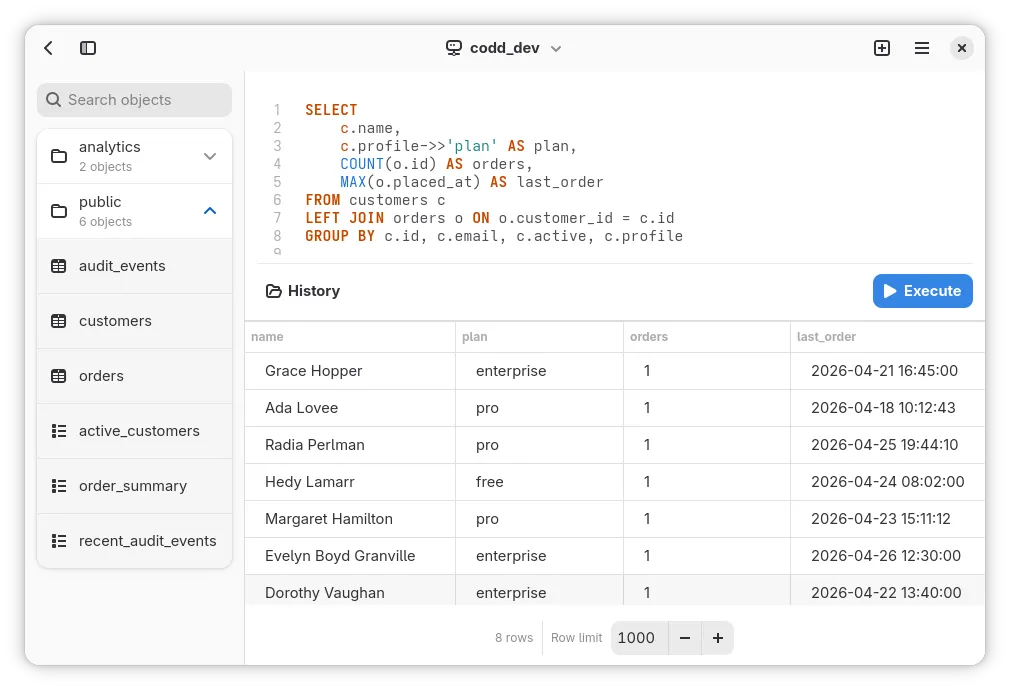This screenshot has width=1010, height=690.
Task: Open the codd_dev connection dropdown arrow
Action: tap(556, 49)
